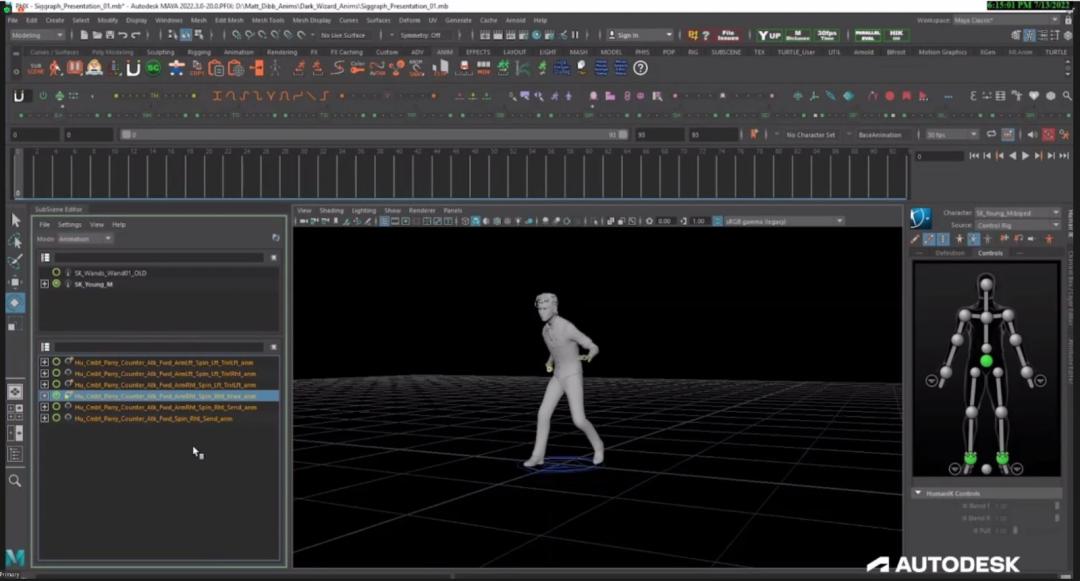Click the Y UP axis shelf button
The width and height of the screenshot is (1080, 581).
[x=770, y=35]
